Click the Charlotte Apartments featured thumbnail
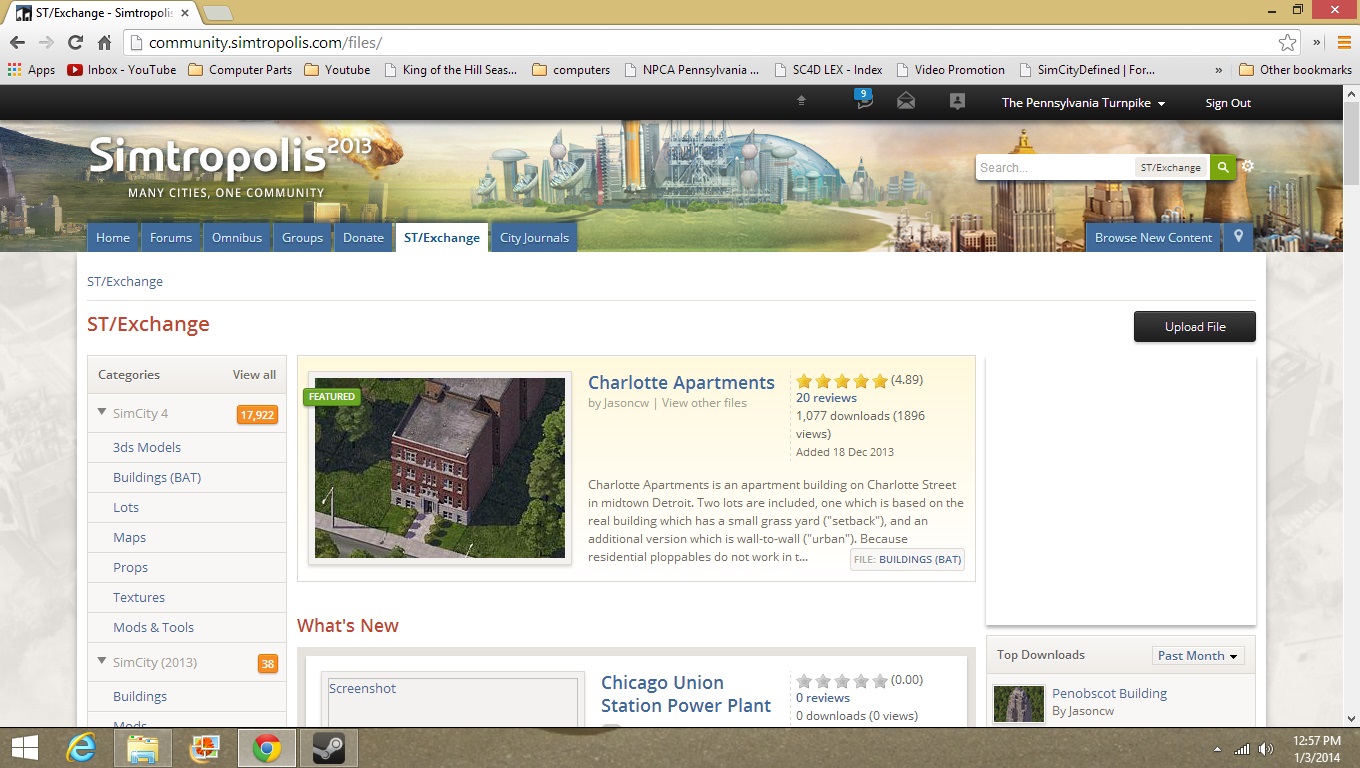The image size is (1360, 768). pyautogui.click(x=440, y=468)
